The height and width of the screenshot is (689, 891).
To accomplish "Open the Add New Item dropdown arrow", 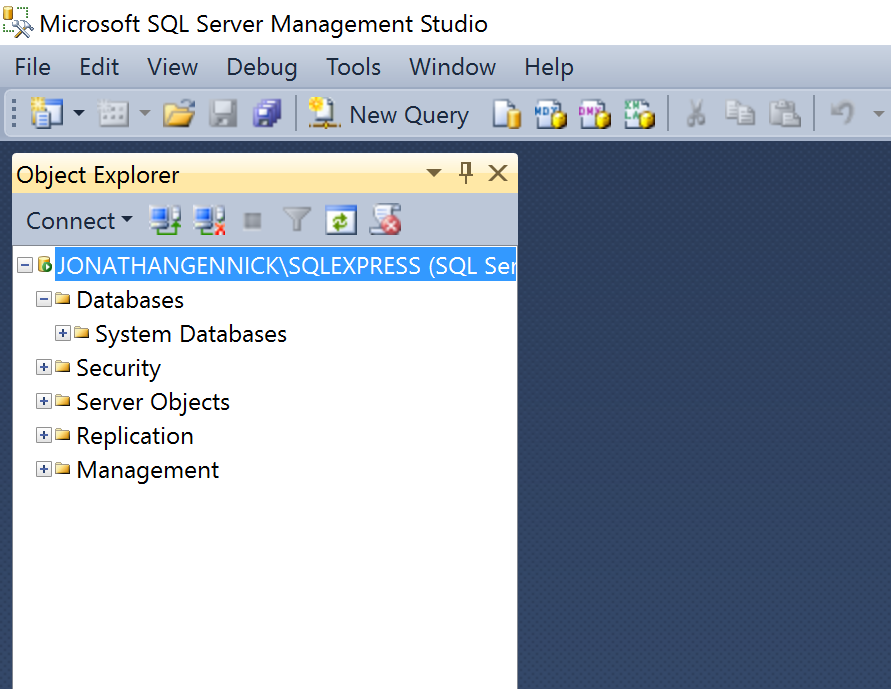I will point(145,113).
